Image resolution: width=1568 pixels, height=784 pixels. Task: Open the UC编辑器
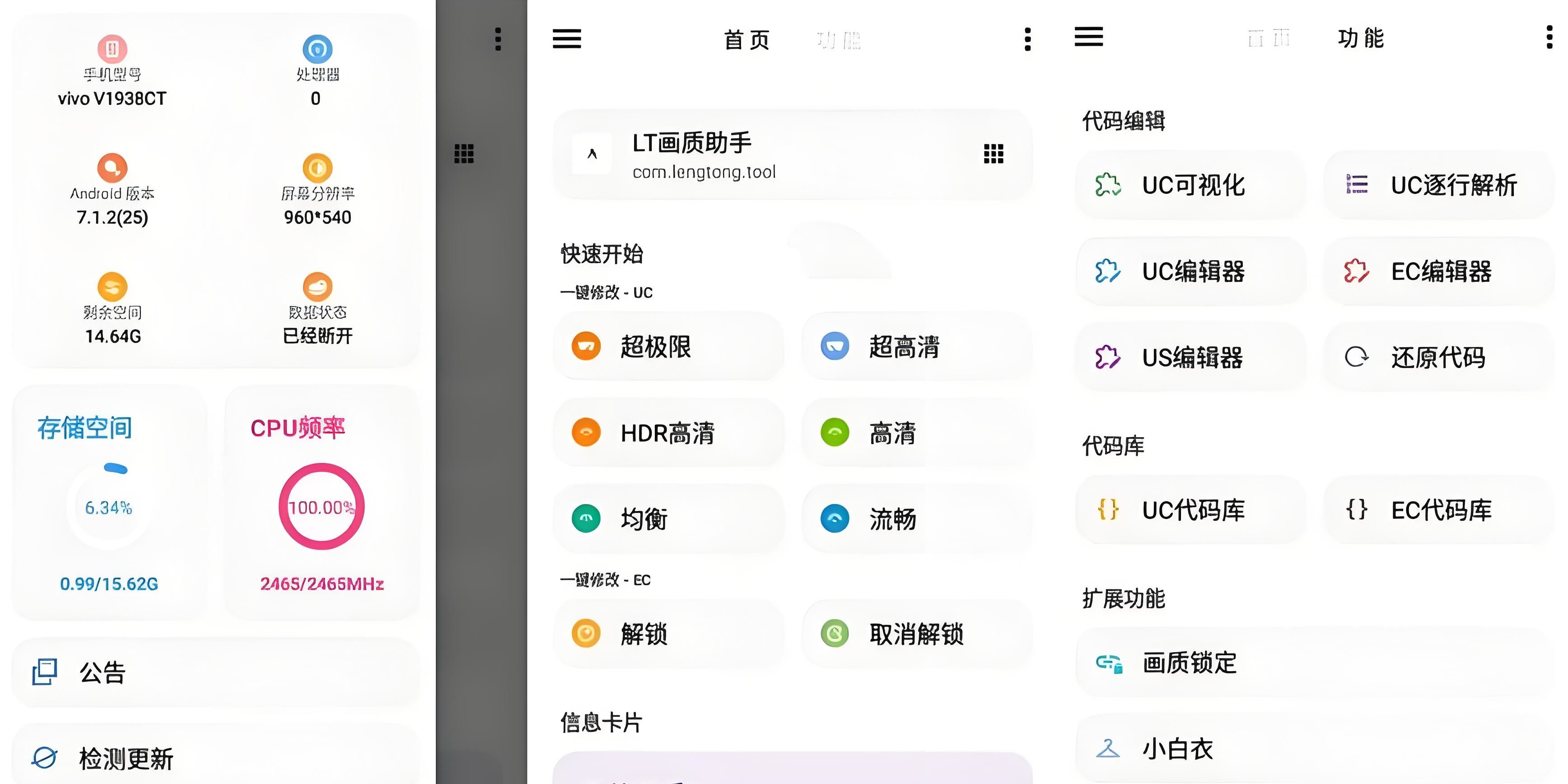pos(1190,271)
